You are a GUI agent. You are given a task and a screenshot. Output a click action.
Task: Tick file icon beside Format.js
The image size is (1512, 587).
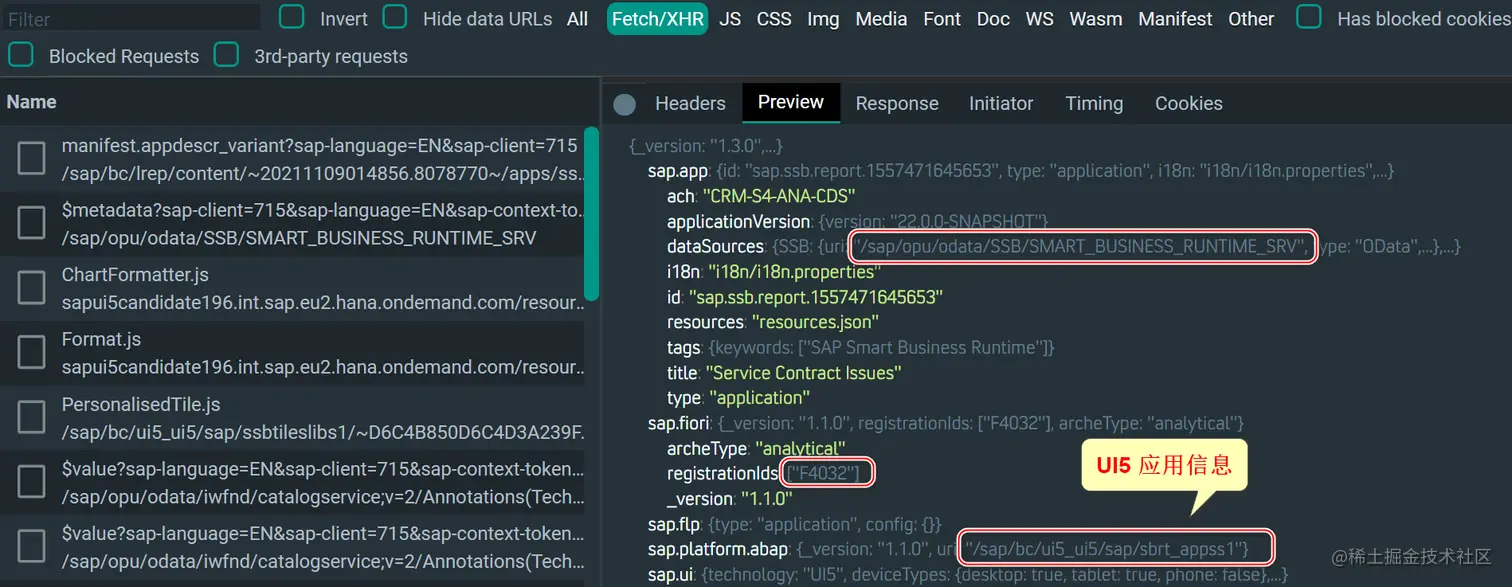(x=32, y=352)
